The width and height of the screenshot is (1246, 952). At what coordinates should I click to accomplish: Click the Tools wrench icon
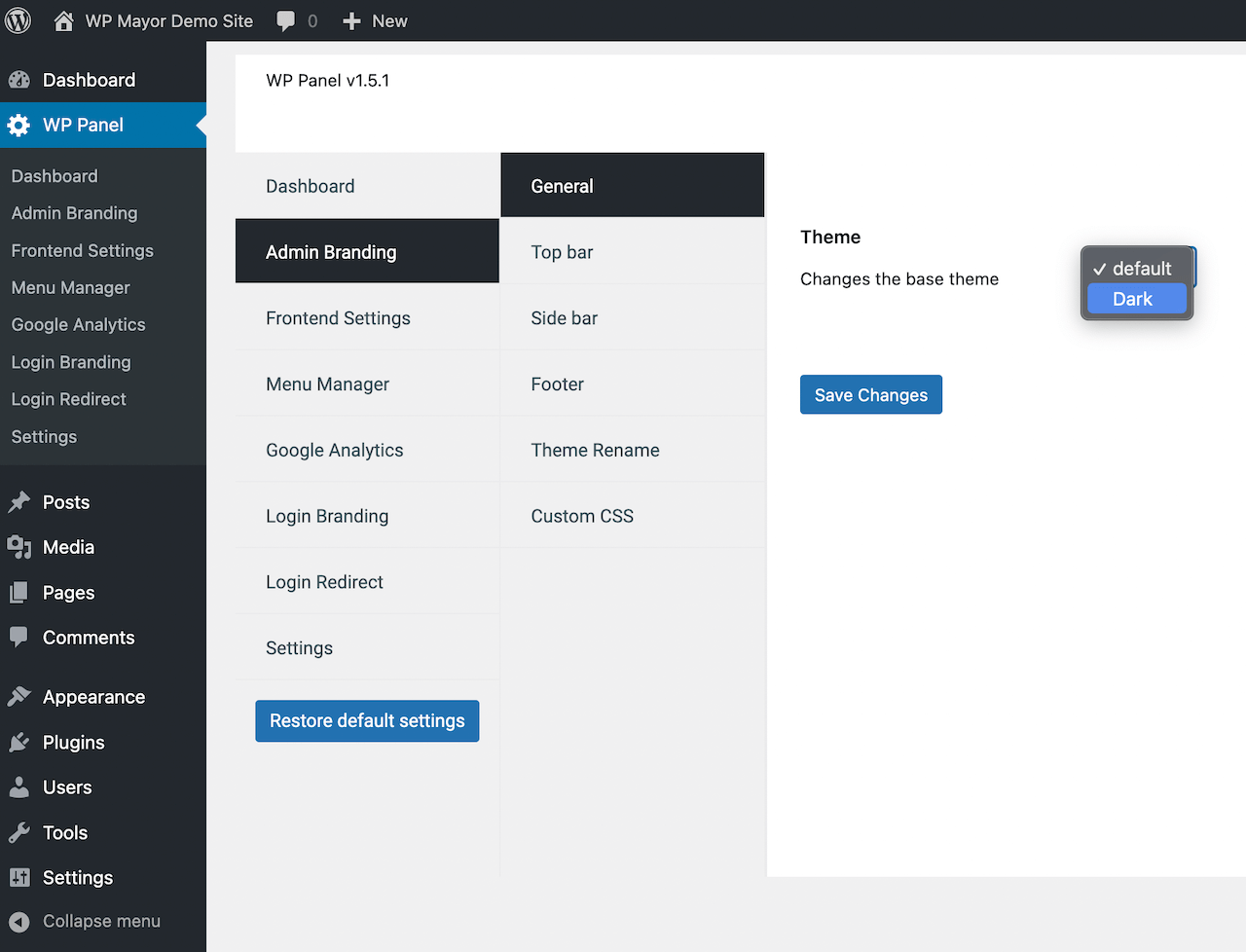coord(18,832)
